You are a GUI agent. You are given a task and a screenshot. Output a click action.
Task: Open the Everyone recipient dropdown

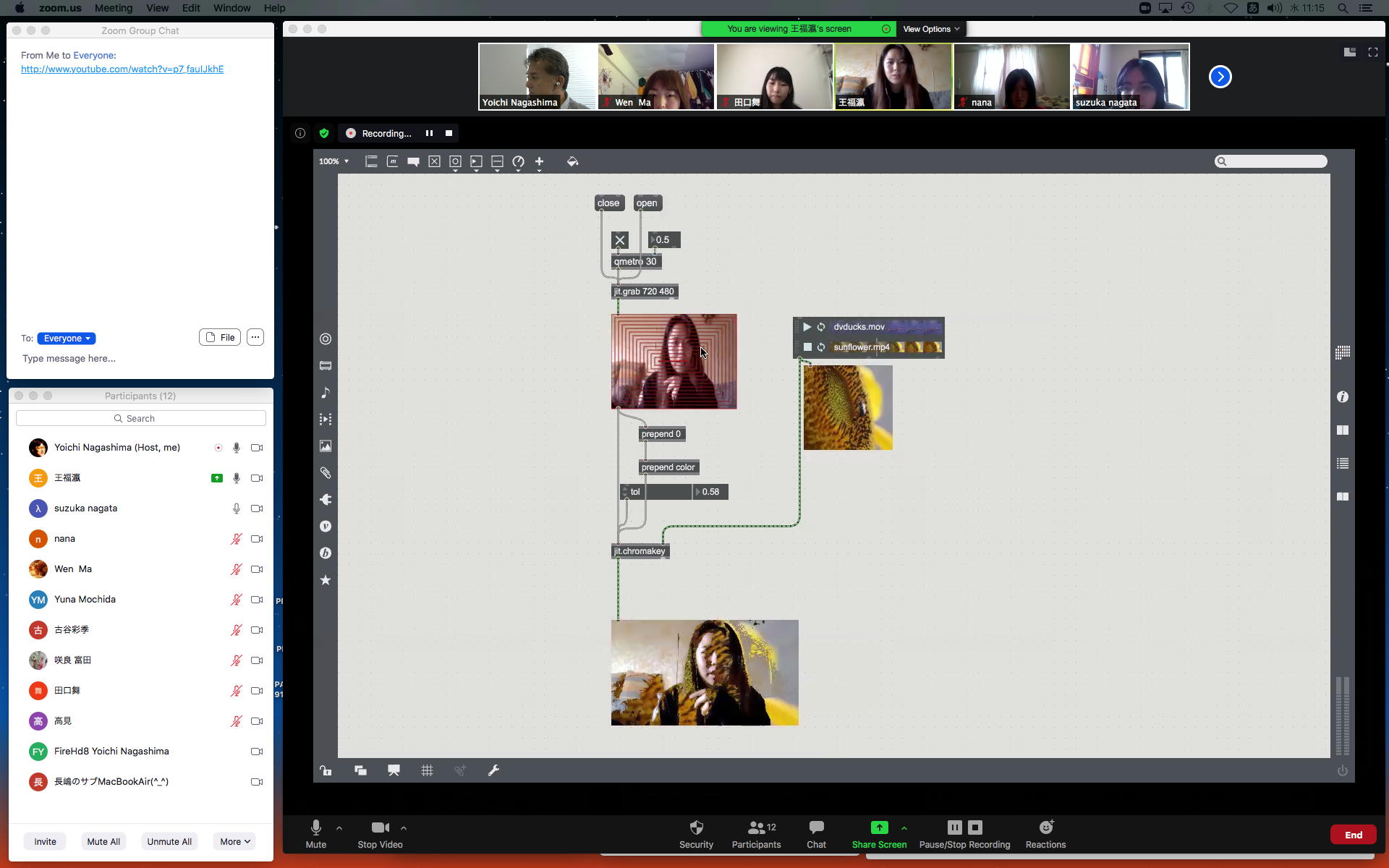click(x=67, y=339)
